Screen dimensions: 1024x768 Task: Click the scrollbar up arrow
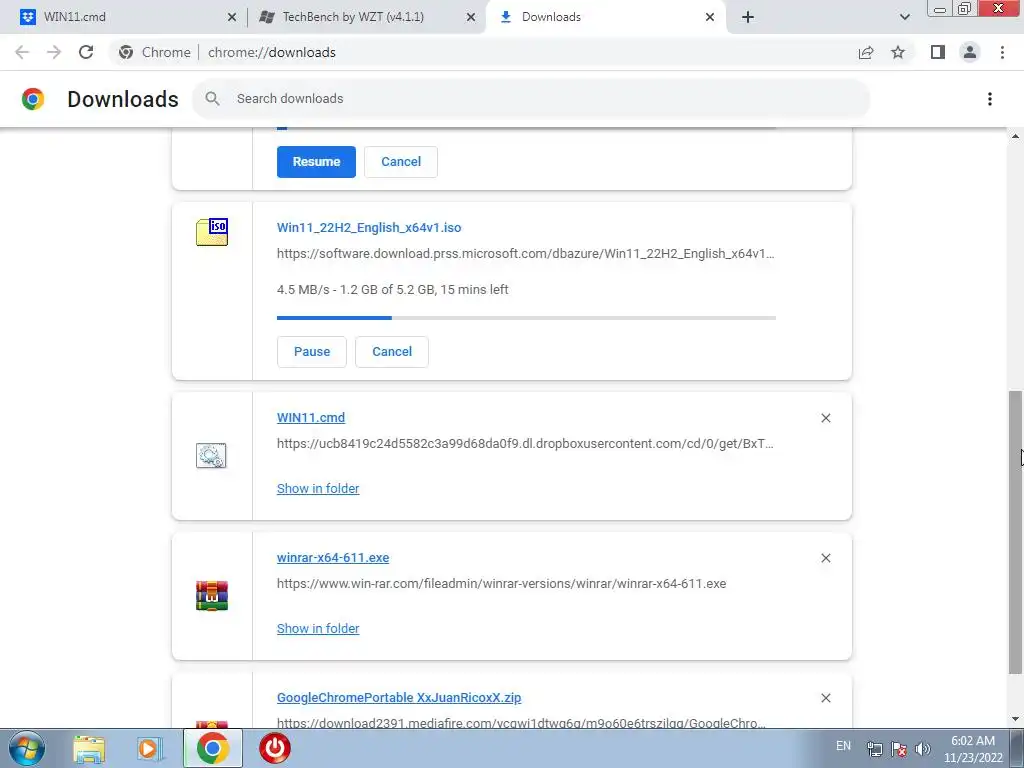click(1015, 136)
